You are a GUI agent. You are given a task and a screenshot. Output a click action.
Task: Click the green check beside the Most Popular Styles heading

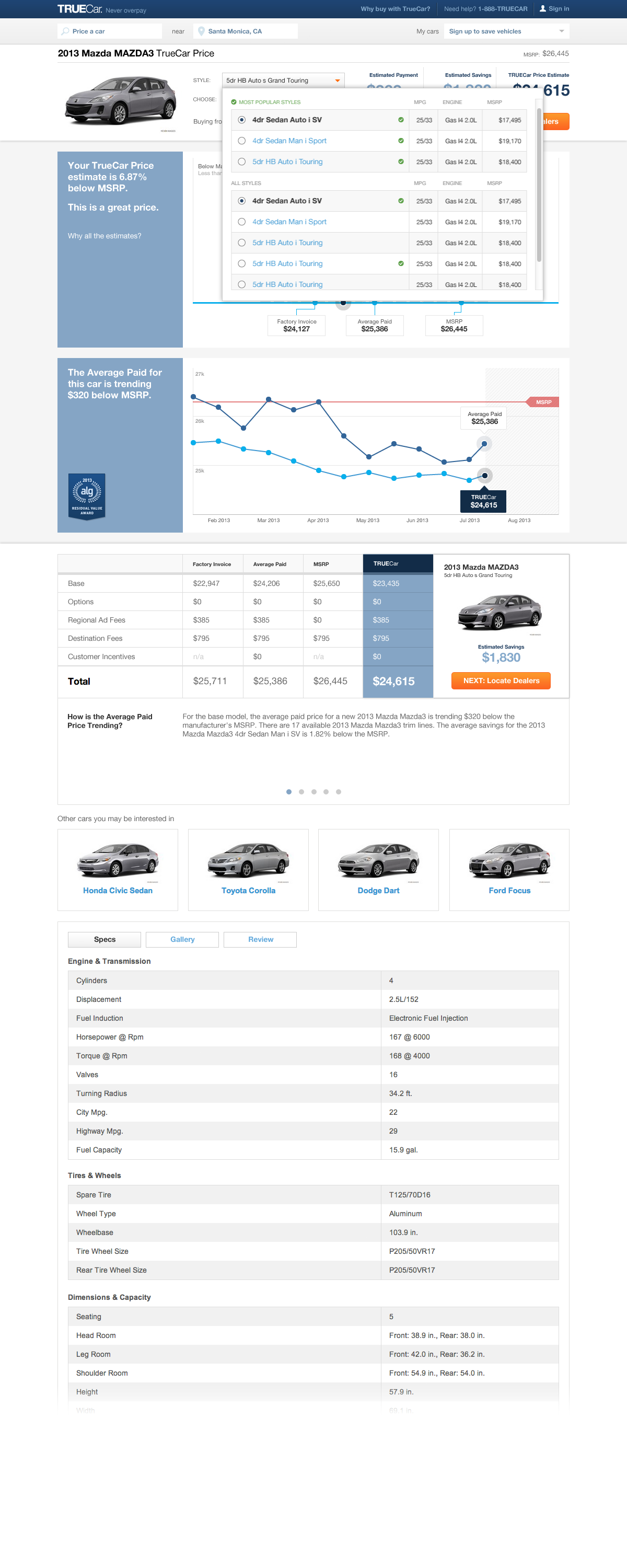234,102
